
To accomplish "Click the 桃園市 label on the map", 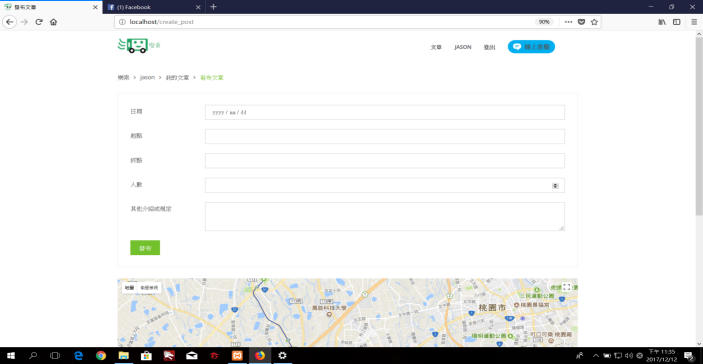I will click(x=492, y=308).
